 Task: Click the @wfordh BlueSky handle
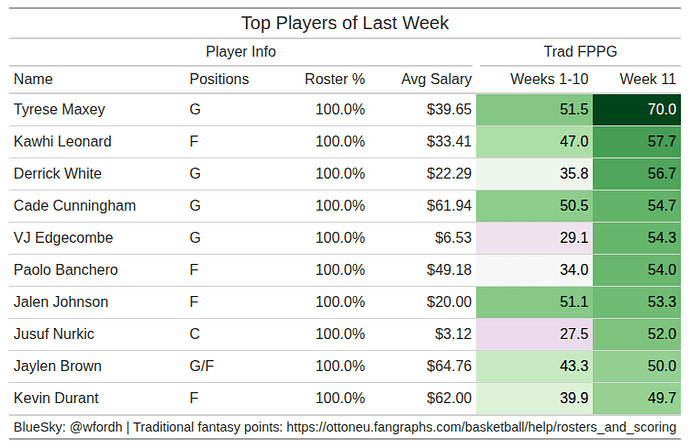98,427
